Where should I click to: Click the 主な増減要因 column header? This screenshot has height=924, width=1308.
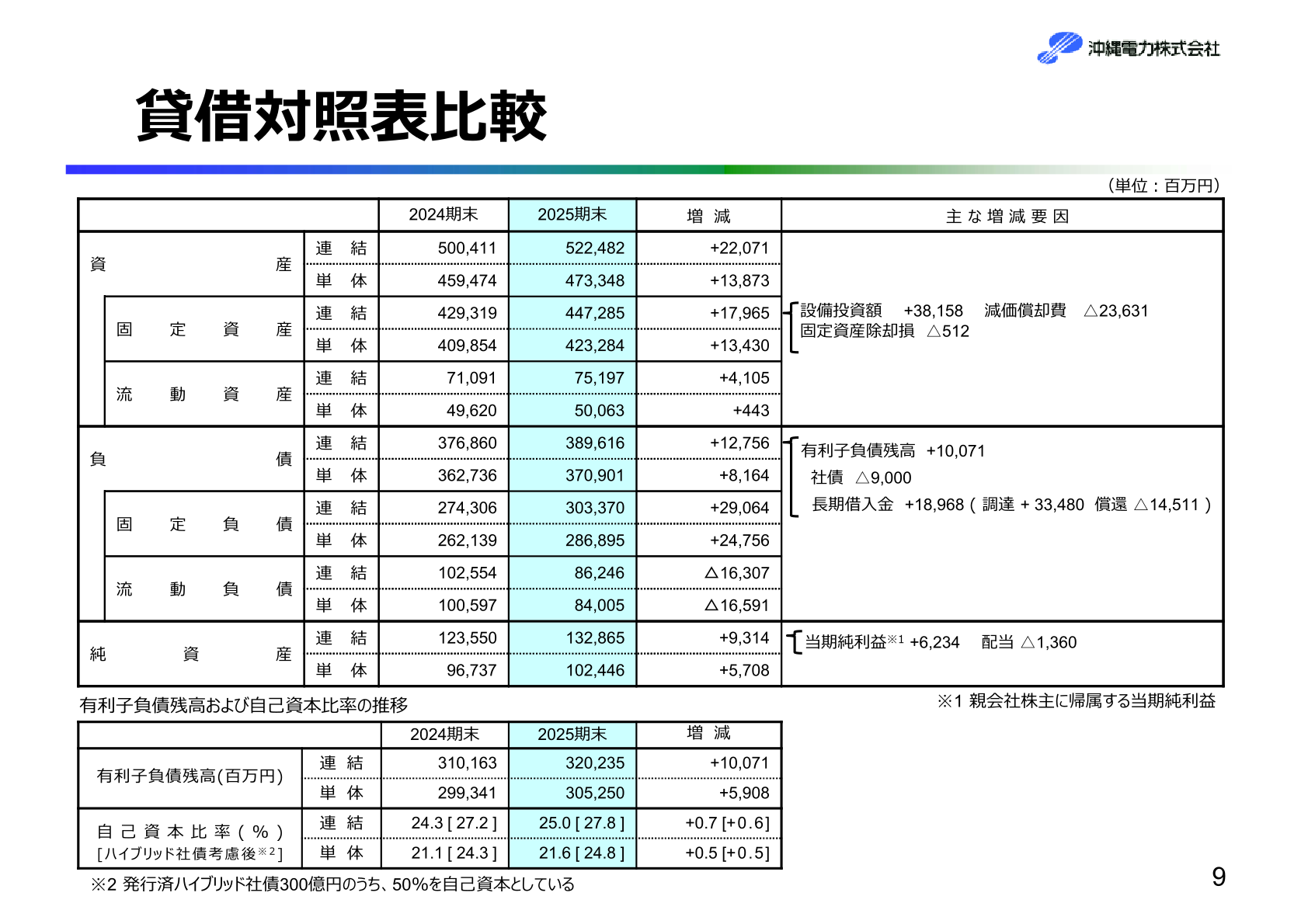click(1007, 216)
